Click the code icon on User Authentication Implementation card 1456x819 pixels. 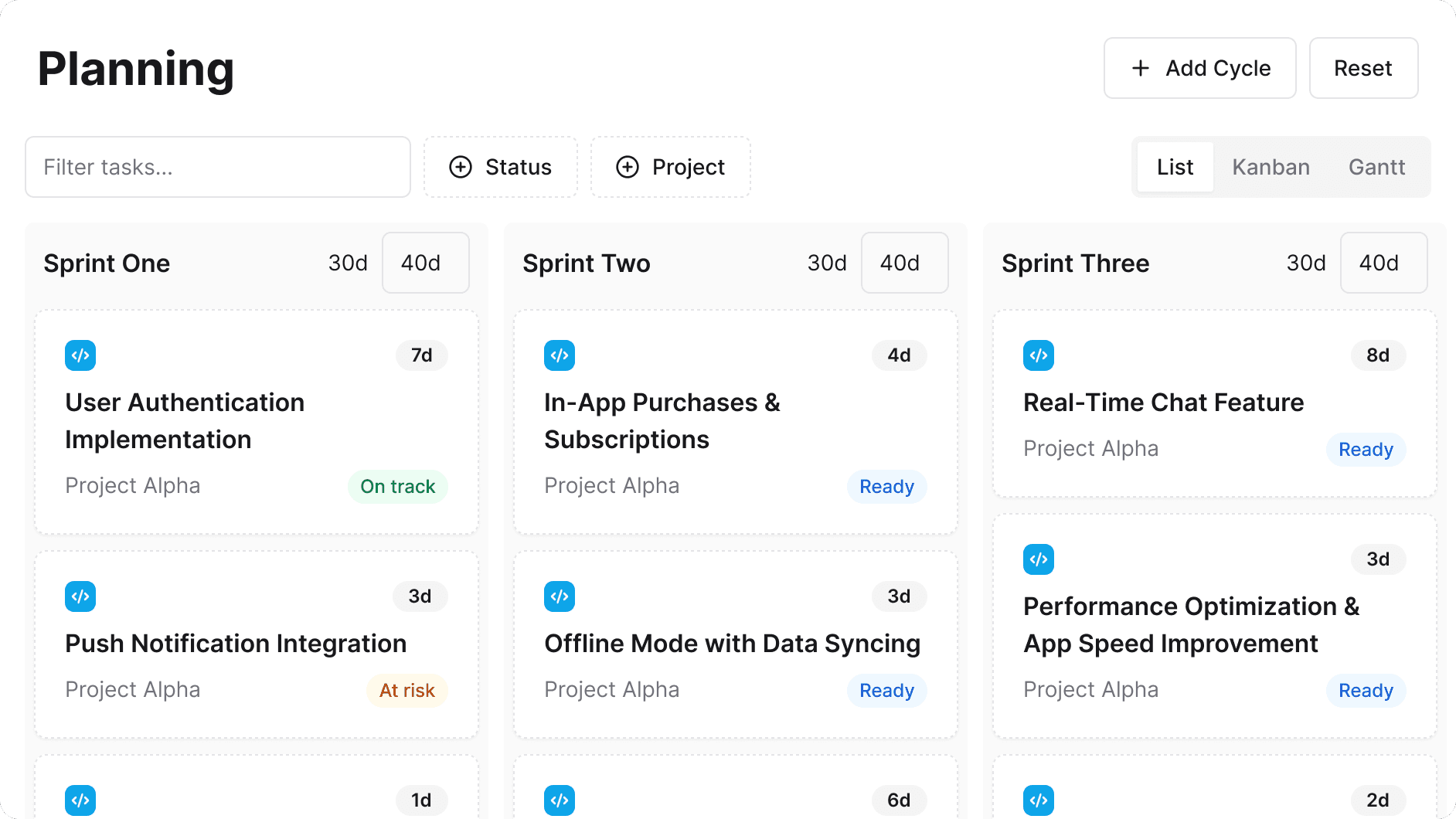click(x=80, y=355)
